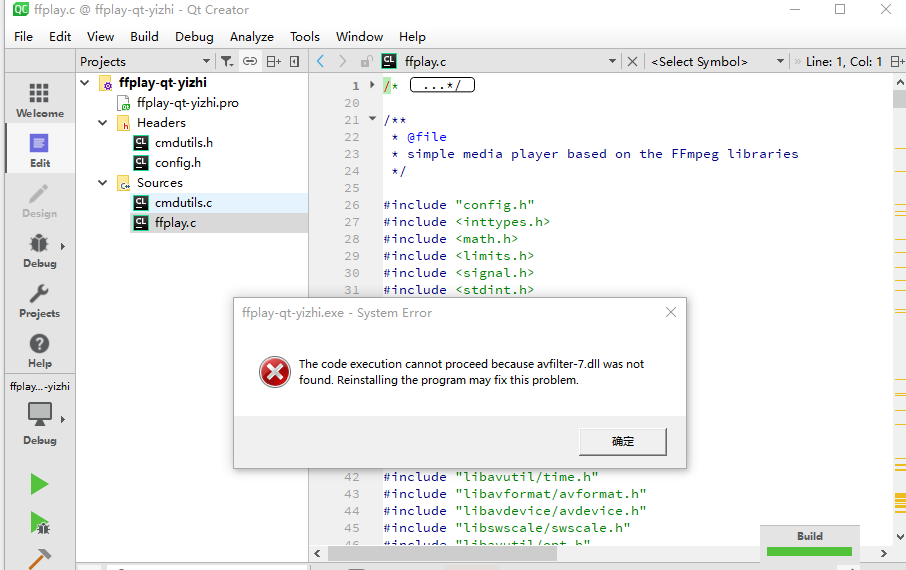This screenshot has height=570, width=906.
Task: Click the editor horizontal scrollbar thumb
Action: pyautogui.click(x=442, y=553)
